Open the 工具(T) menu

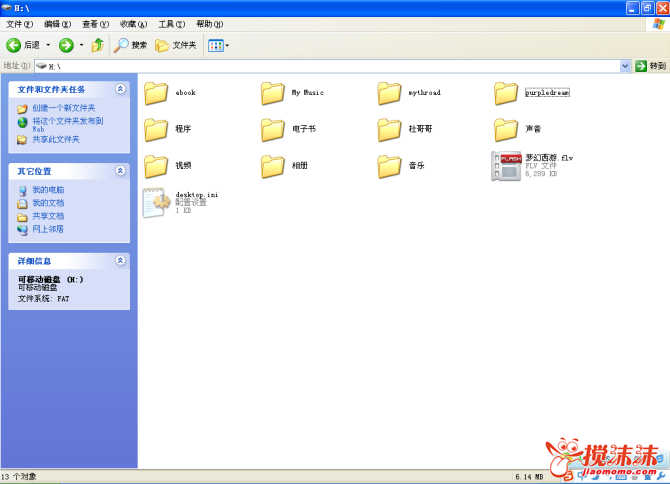[x=172, y=24]
